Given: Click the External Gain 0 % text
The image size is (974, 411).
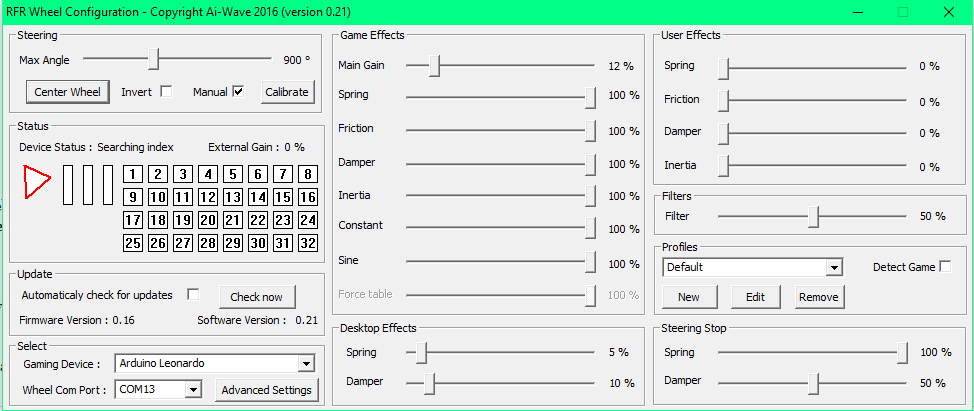Looking at the screenshot, I should (257, 147).
